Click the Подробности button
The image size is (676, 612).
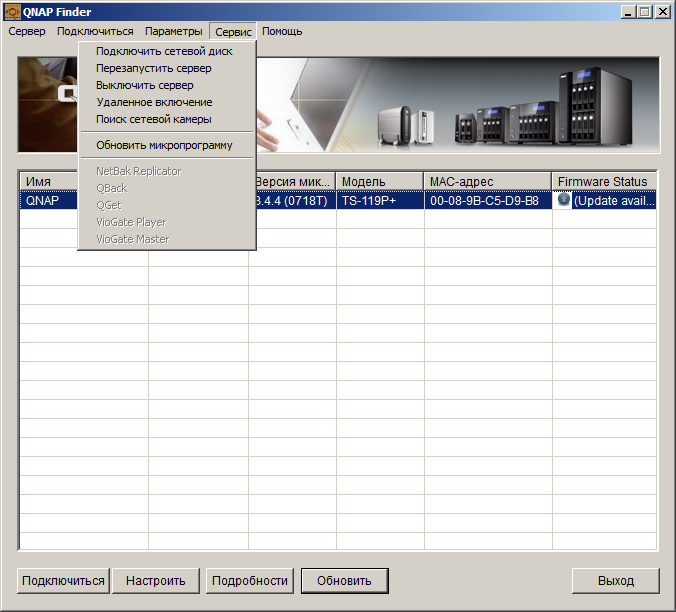(250, 581)
